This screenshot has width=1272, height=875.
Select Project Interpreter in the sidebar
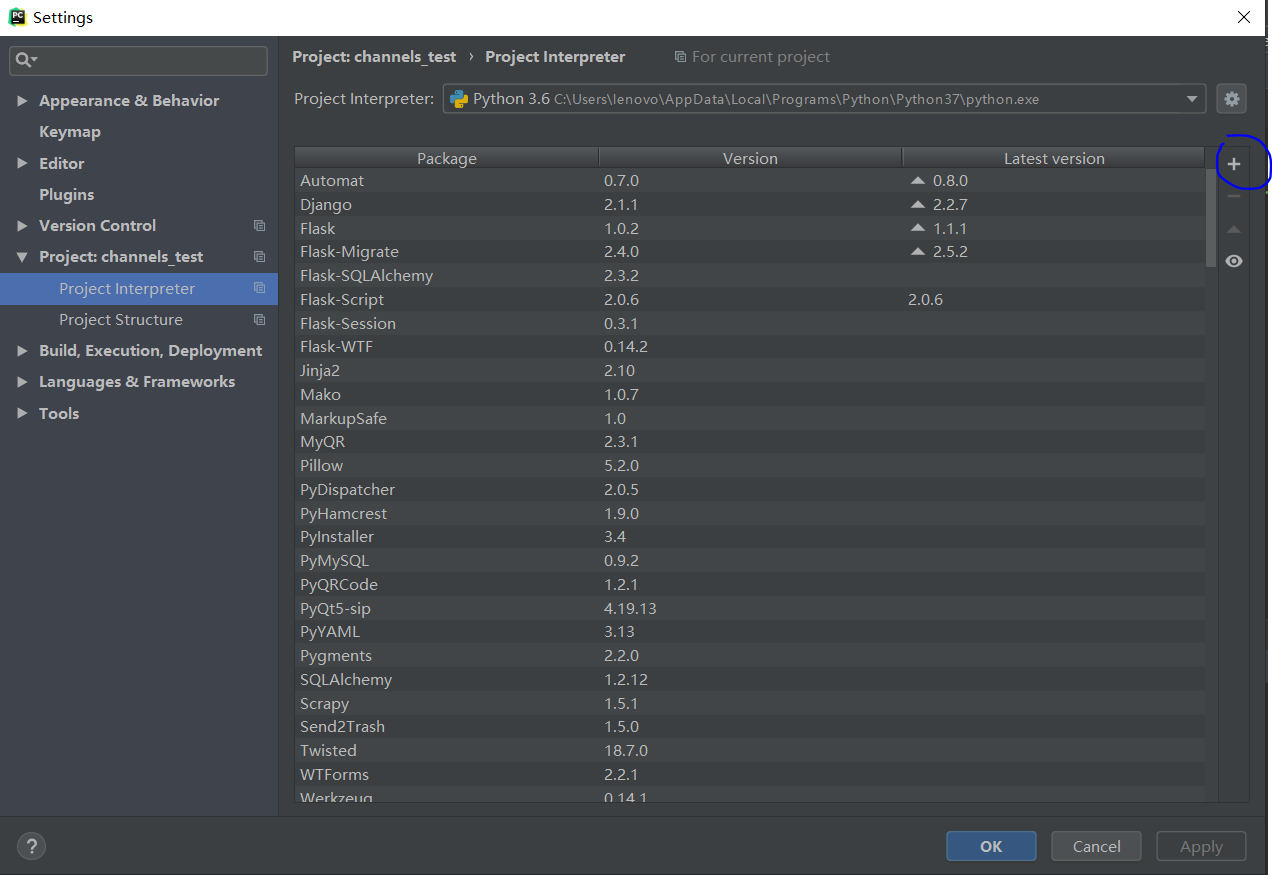click(x=139, y=289)
